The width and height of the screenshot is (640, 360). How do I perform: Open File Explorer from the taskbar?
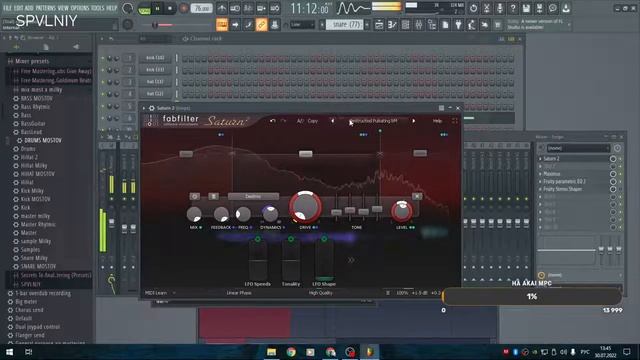(x=271, y=352)
